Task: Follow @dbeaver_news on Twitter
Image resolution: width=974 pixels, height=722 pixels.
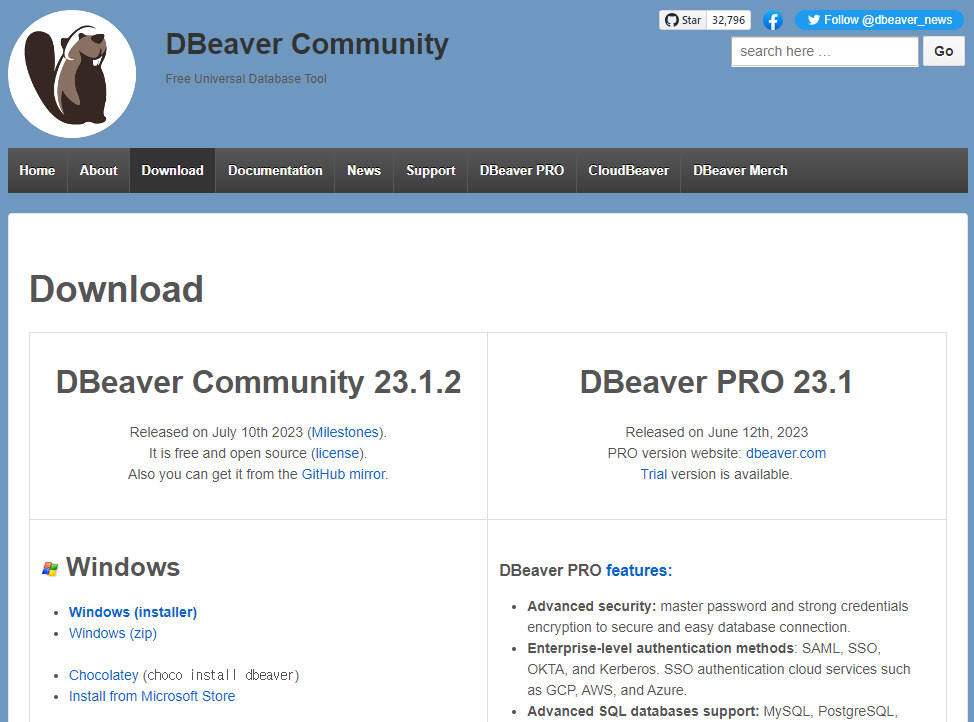Action: (x=879, y=20)
